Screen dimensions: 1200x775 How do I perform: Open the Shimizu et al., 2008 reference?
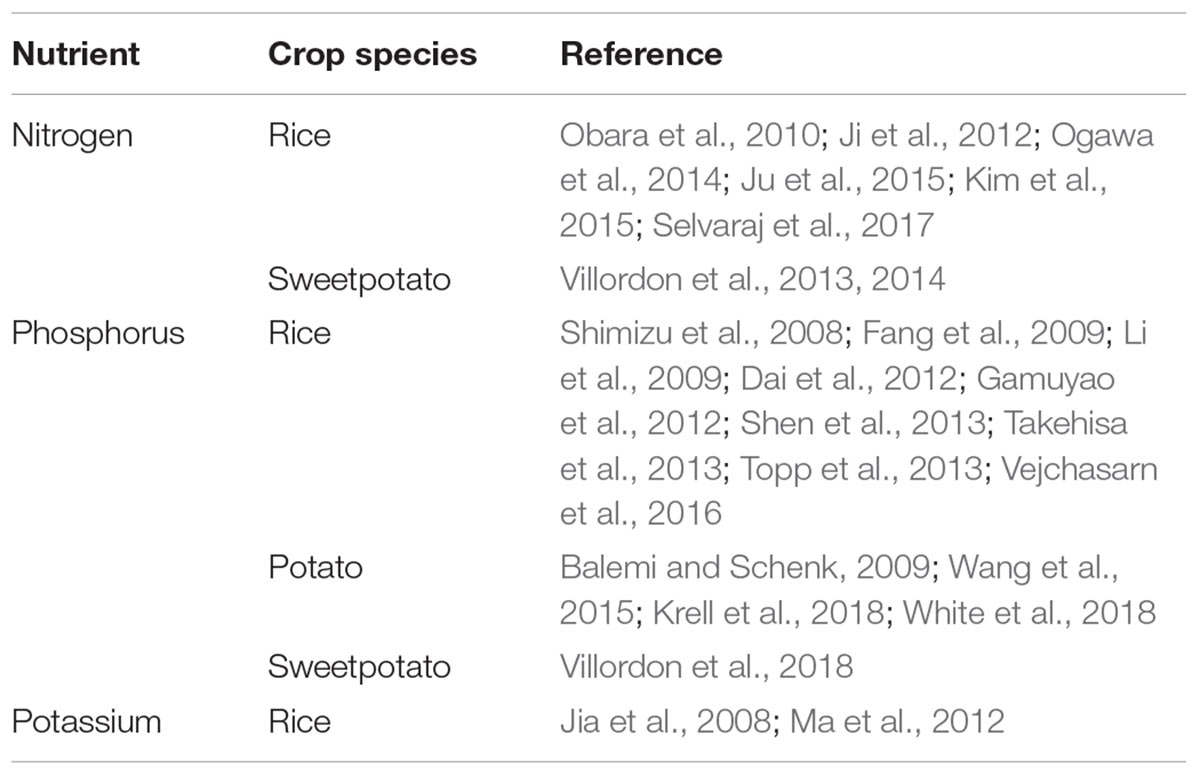(x=701, y=334)
